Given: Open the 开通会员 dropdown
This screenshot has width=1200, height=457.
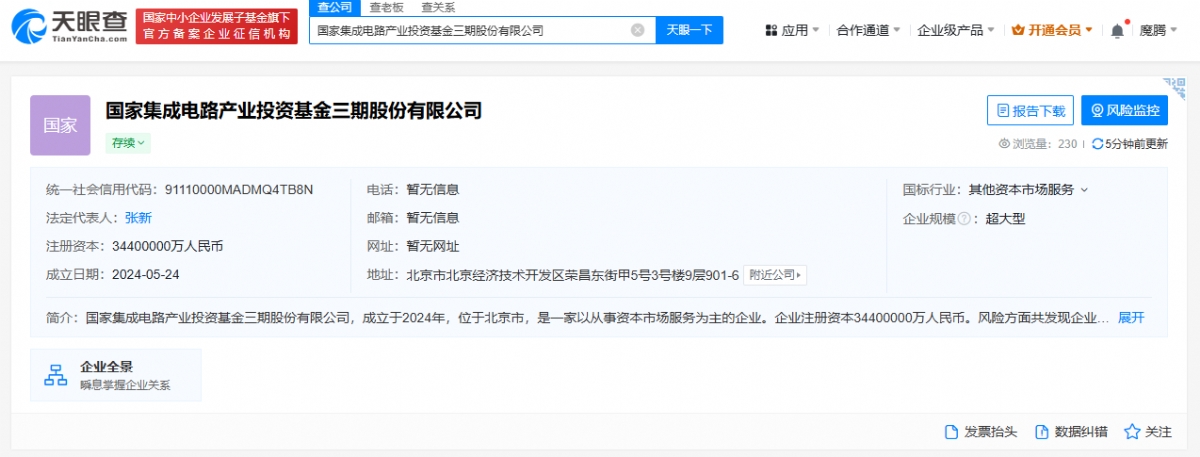Looking at the screenshot, I should [x=1052, y=31].
